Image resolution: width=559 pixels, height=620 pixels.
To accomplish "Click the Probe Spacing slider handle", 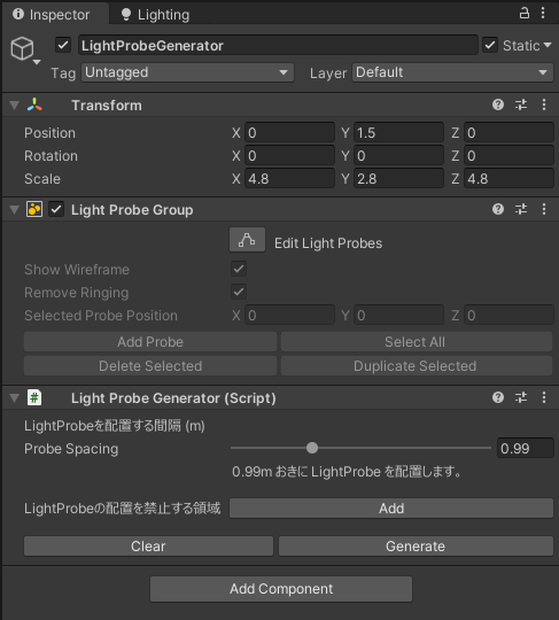I will [x=312, y=448].
